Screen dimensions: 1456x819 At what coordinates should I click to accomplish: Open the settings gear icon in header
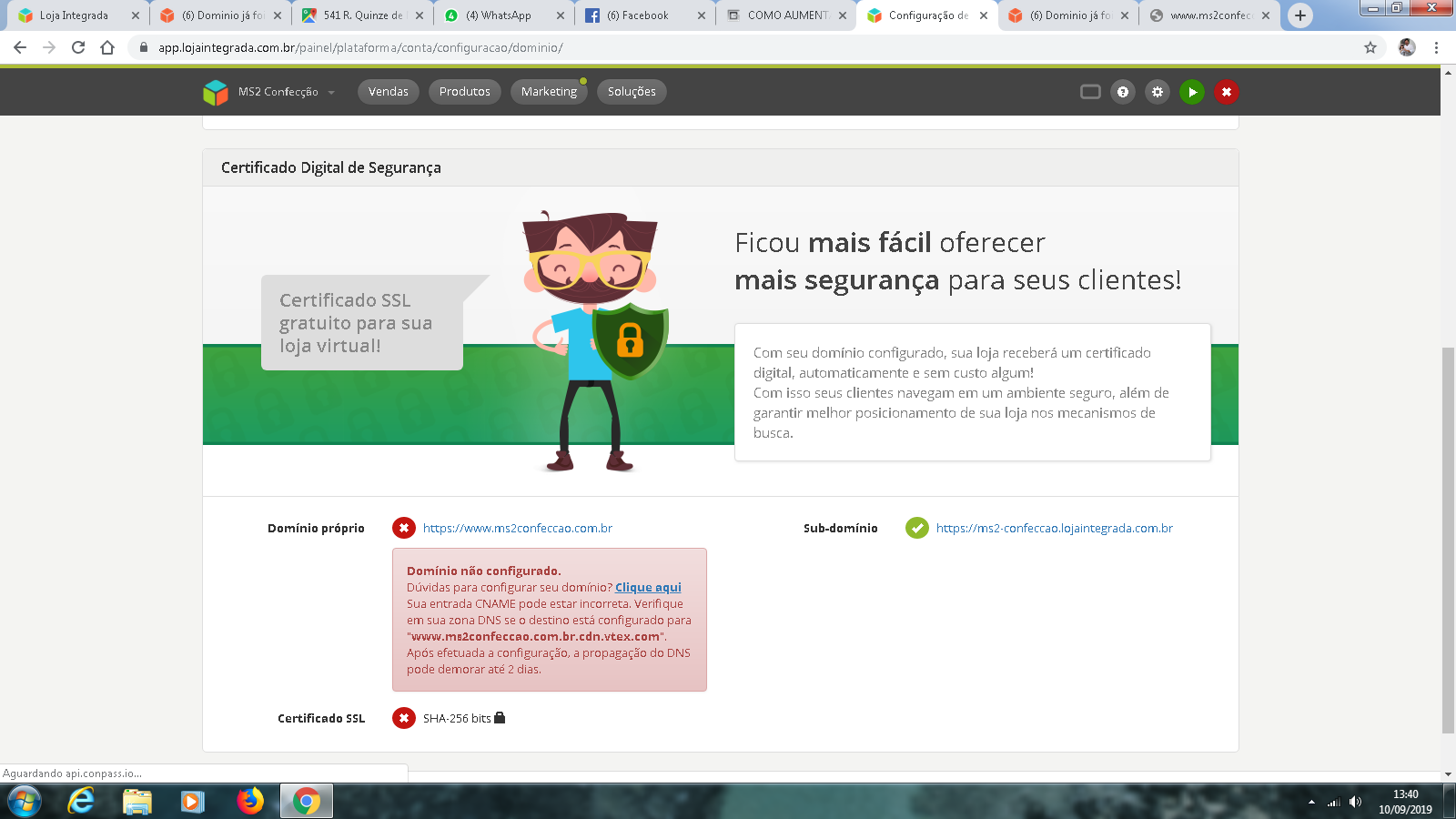point(1158,92)
